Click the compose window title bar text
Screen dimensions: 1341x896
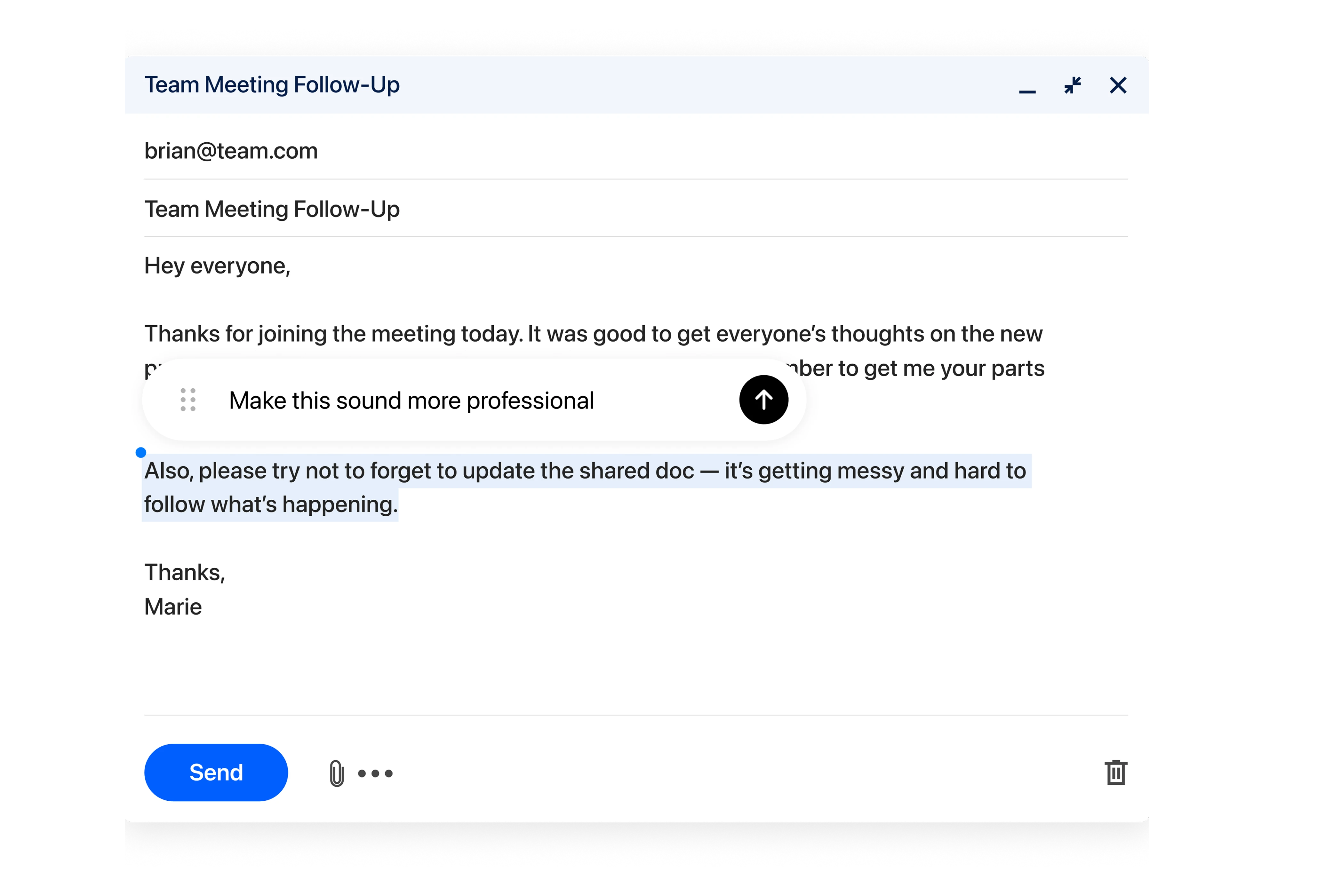coord(272,84)
